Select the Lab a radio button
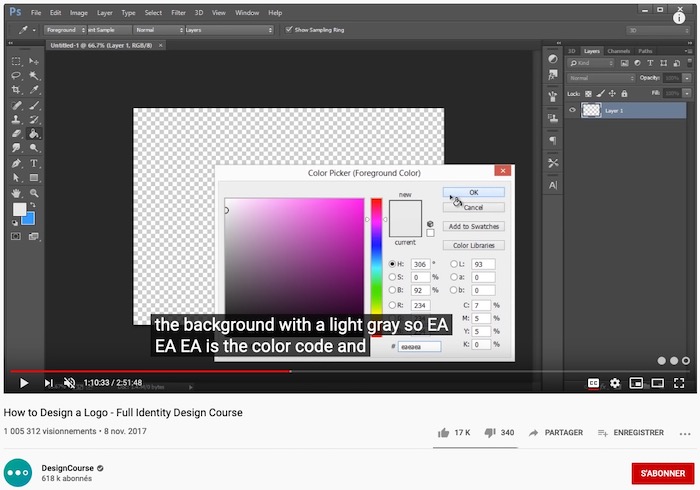The image size is (700, 490). 454,277
